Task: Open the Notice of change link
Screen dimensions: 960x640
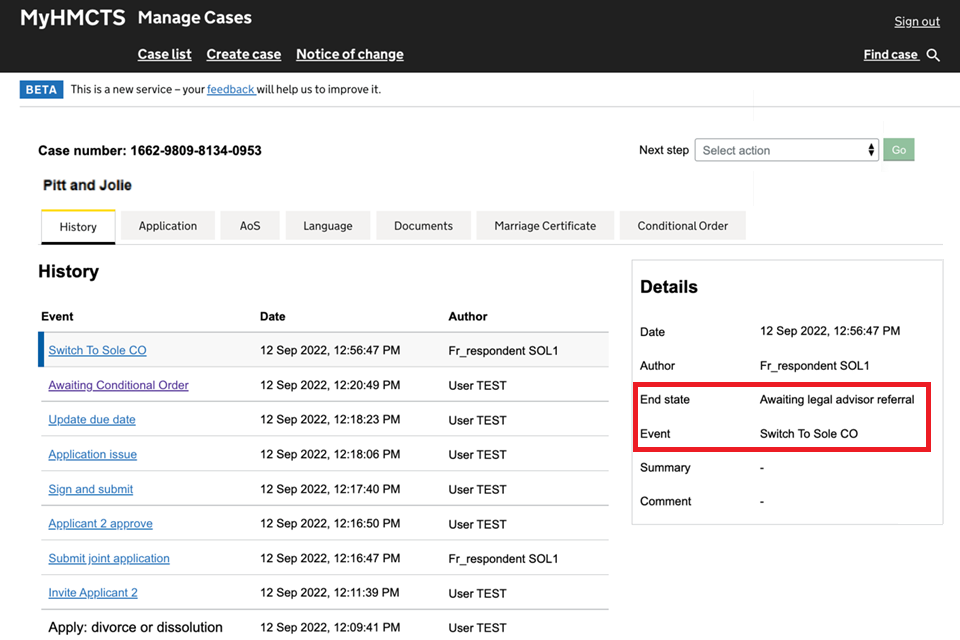Action: tap(350, 54)
